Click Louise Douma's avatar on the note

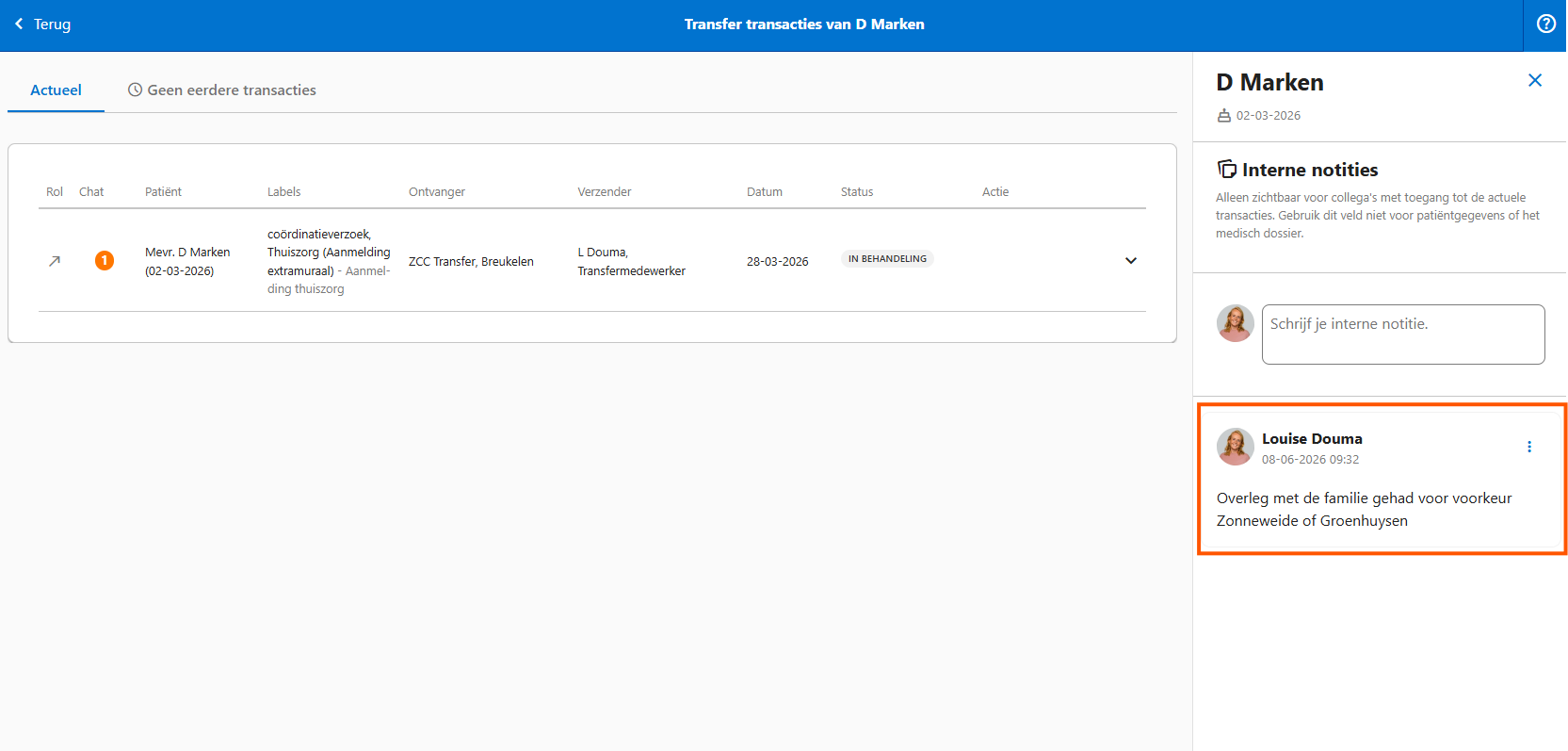pyautogui.click(x=1236, y=447)
